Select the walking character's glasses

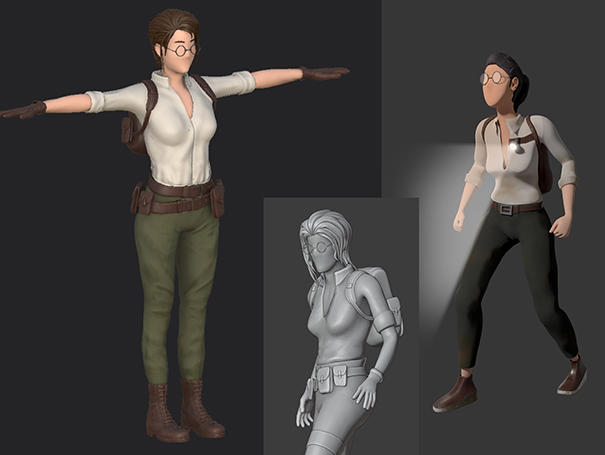(x=493, y=78)
